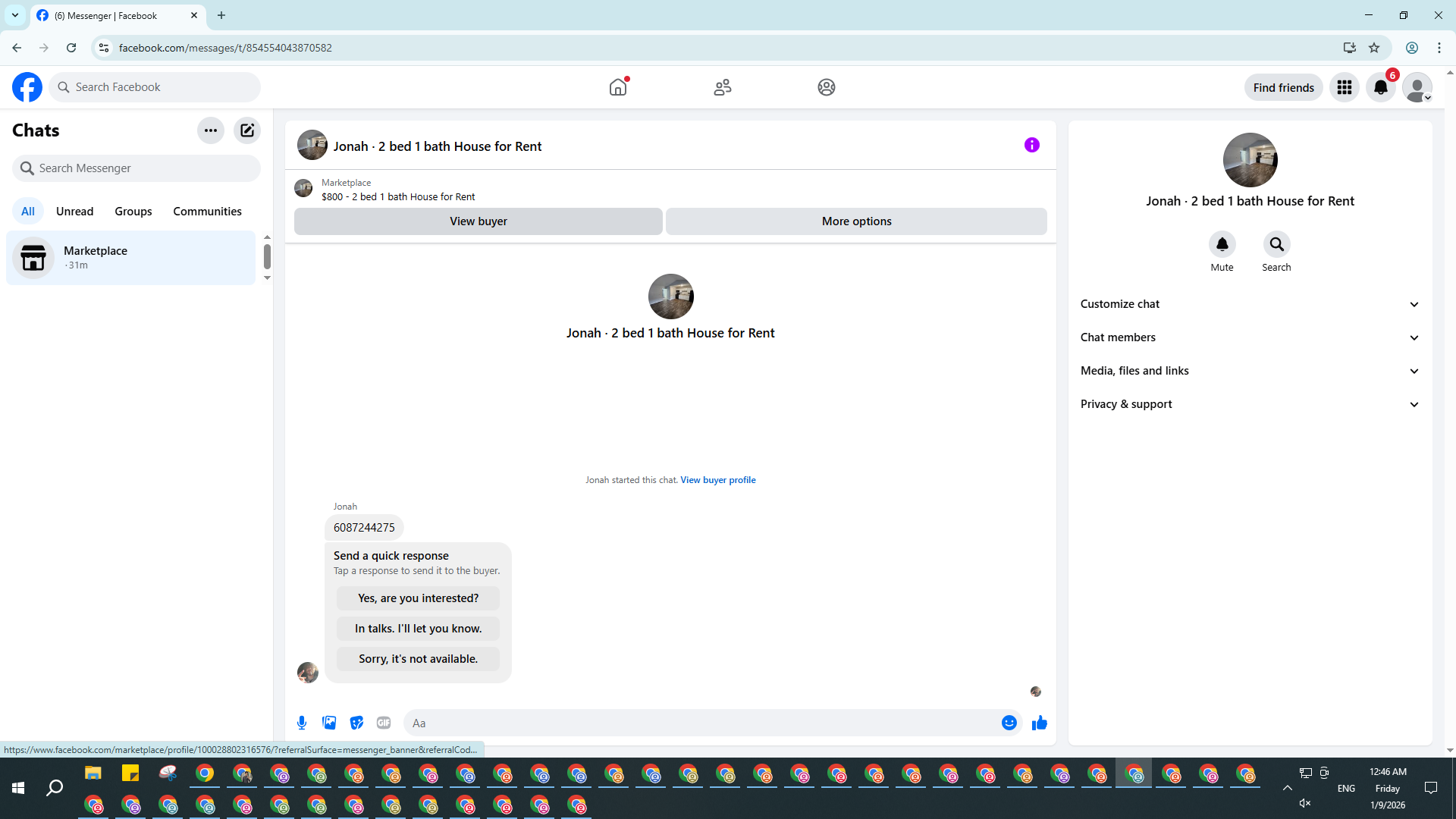Image resolution: width=1456 pixels, height=819 pixels.
Task: Open the Windows notification center
Action: pyautogui.click(x=1431, y=789)
